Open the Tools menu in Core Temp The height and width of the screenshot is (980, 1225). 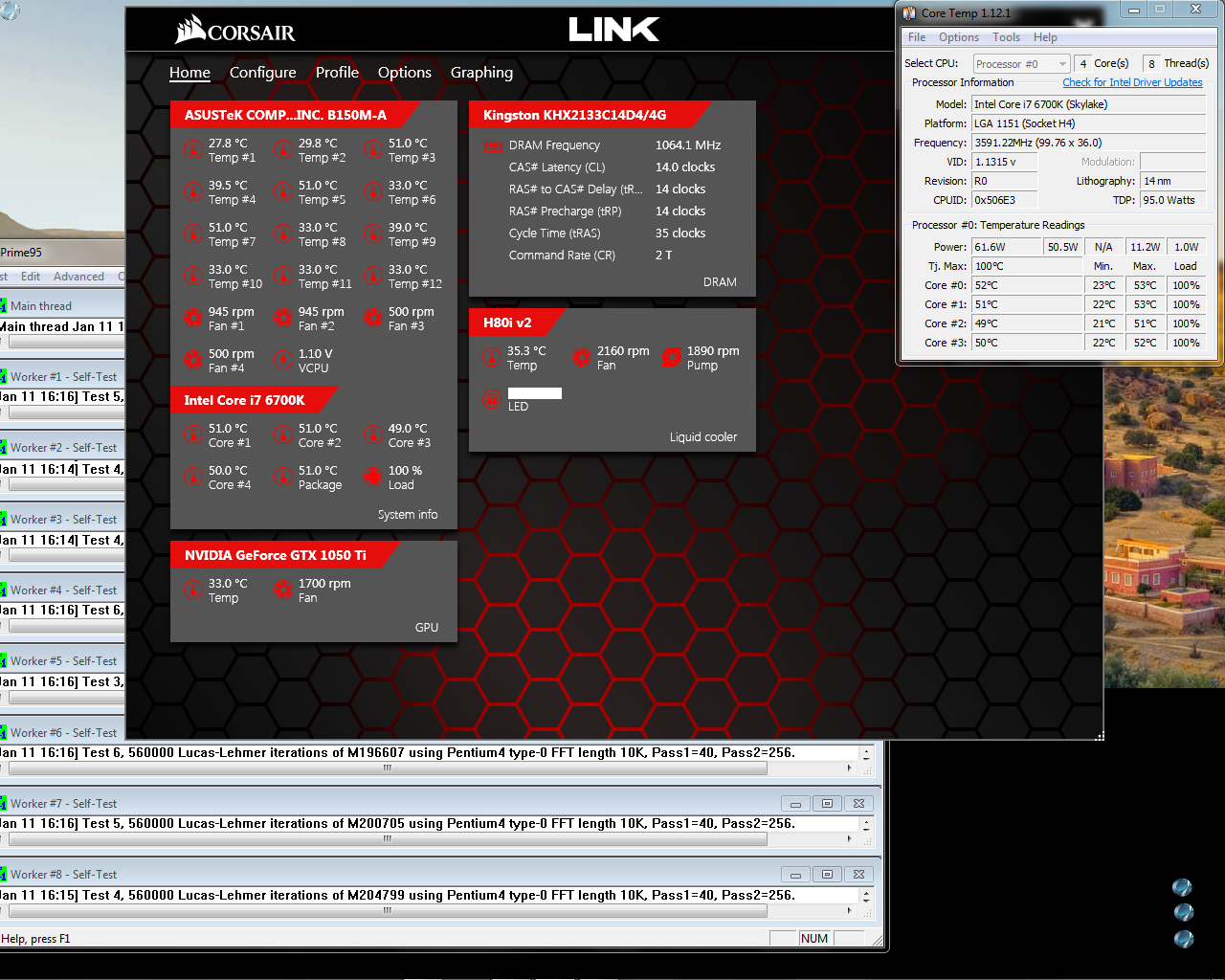point(1006,37)
